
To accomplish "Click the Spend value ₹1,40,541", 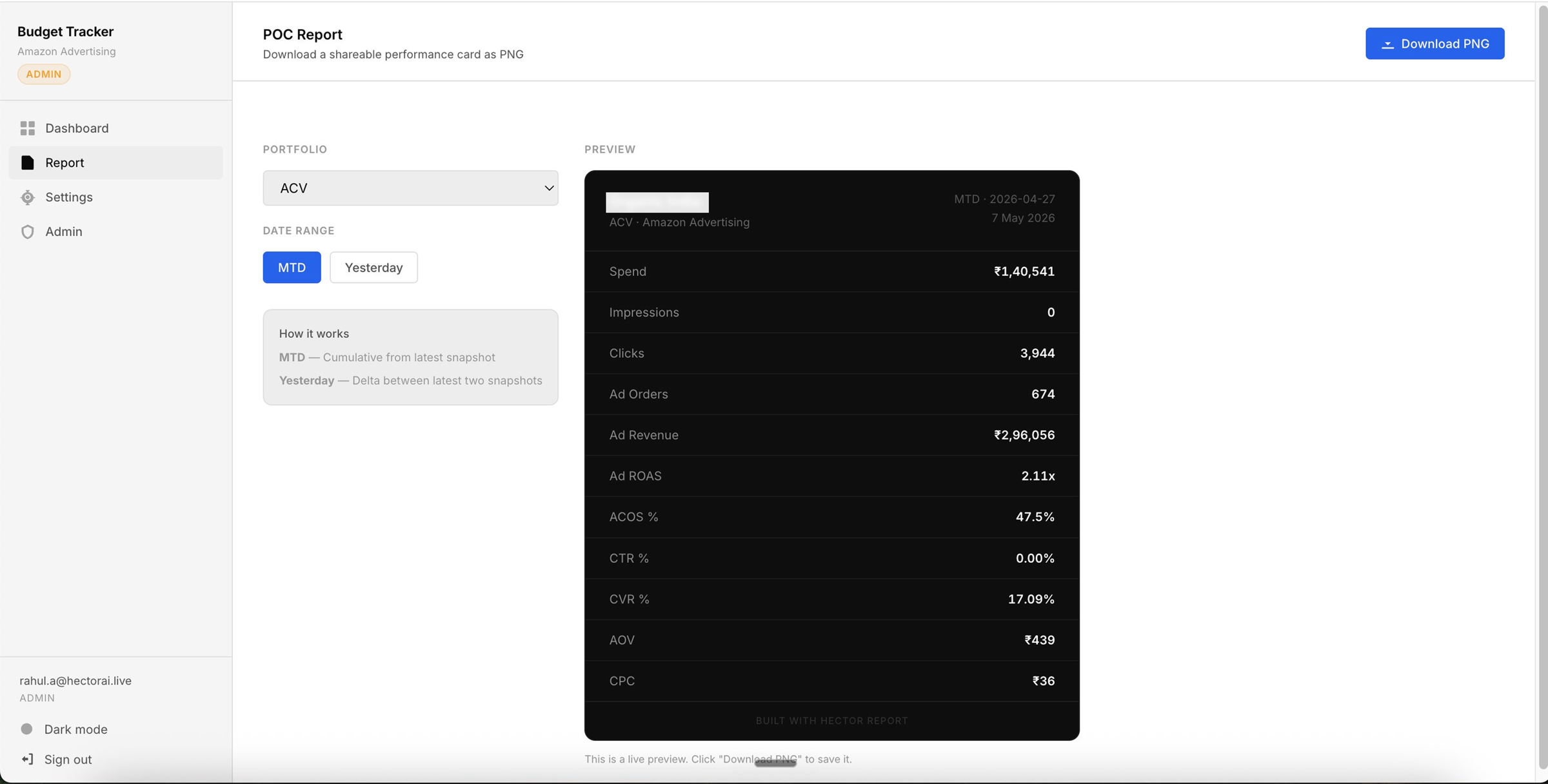I will coord(1024,271).
